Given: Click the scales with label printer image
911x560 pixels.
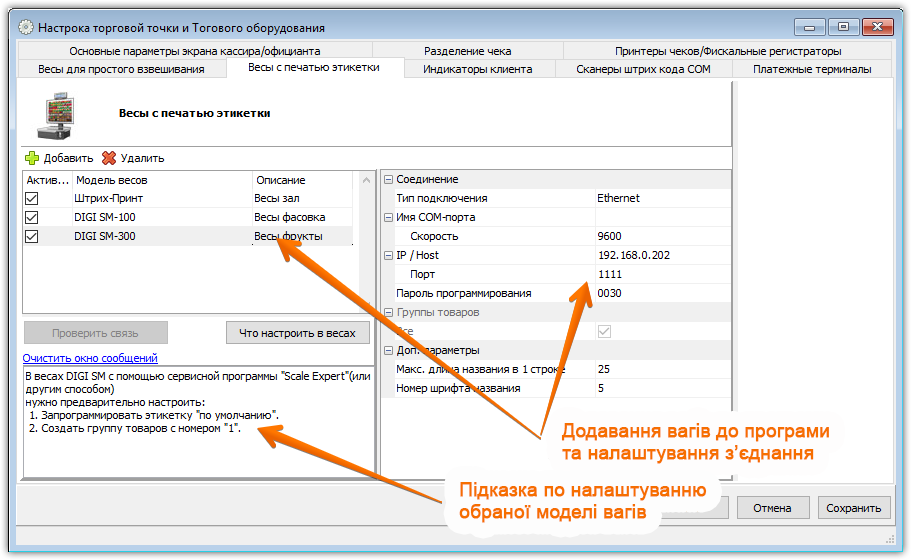Looking at the screenshot, I should (56, 115).
